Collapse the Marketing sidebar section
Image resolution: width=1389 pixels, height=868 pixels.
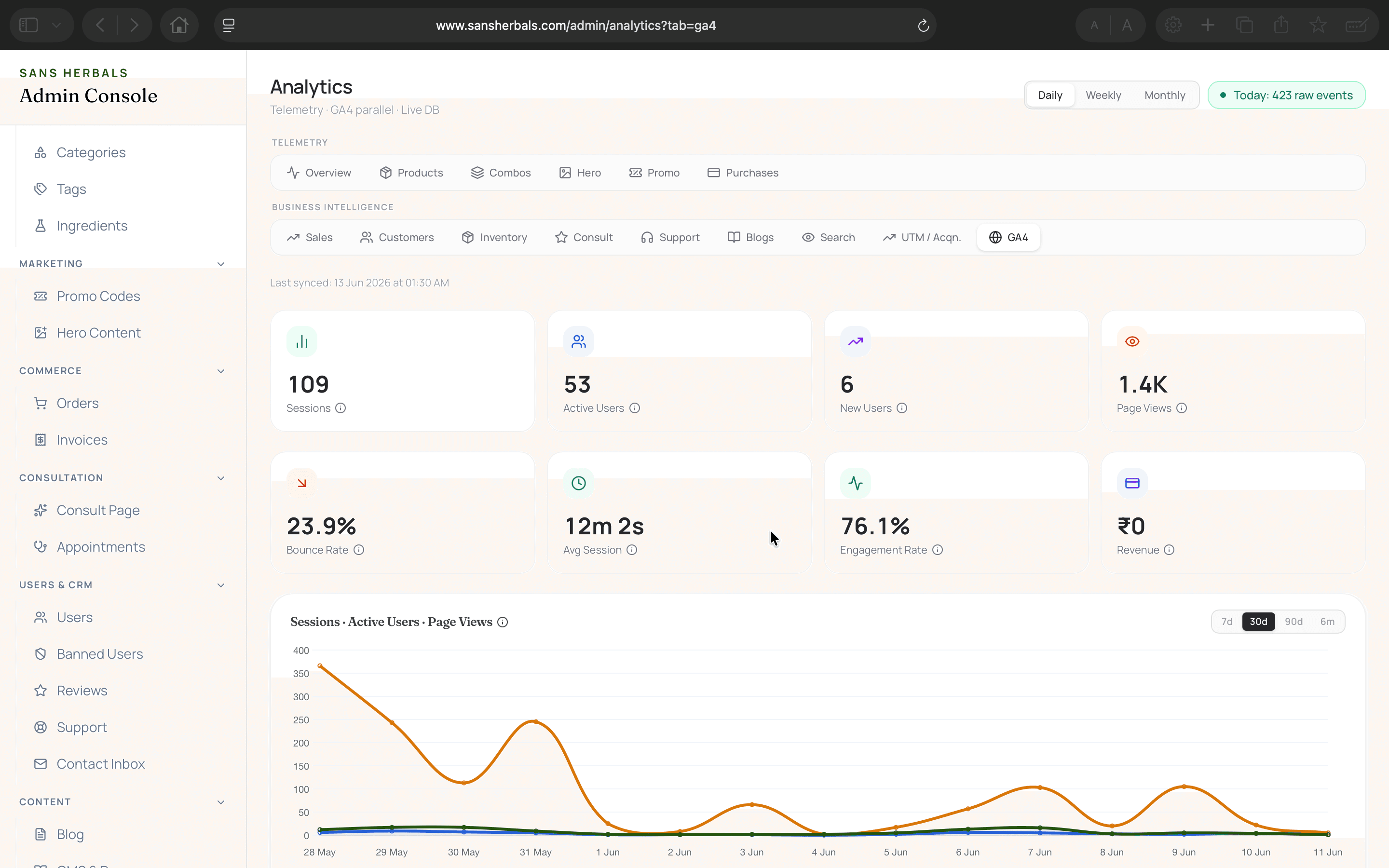tap(221, 264)
